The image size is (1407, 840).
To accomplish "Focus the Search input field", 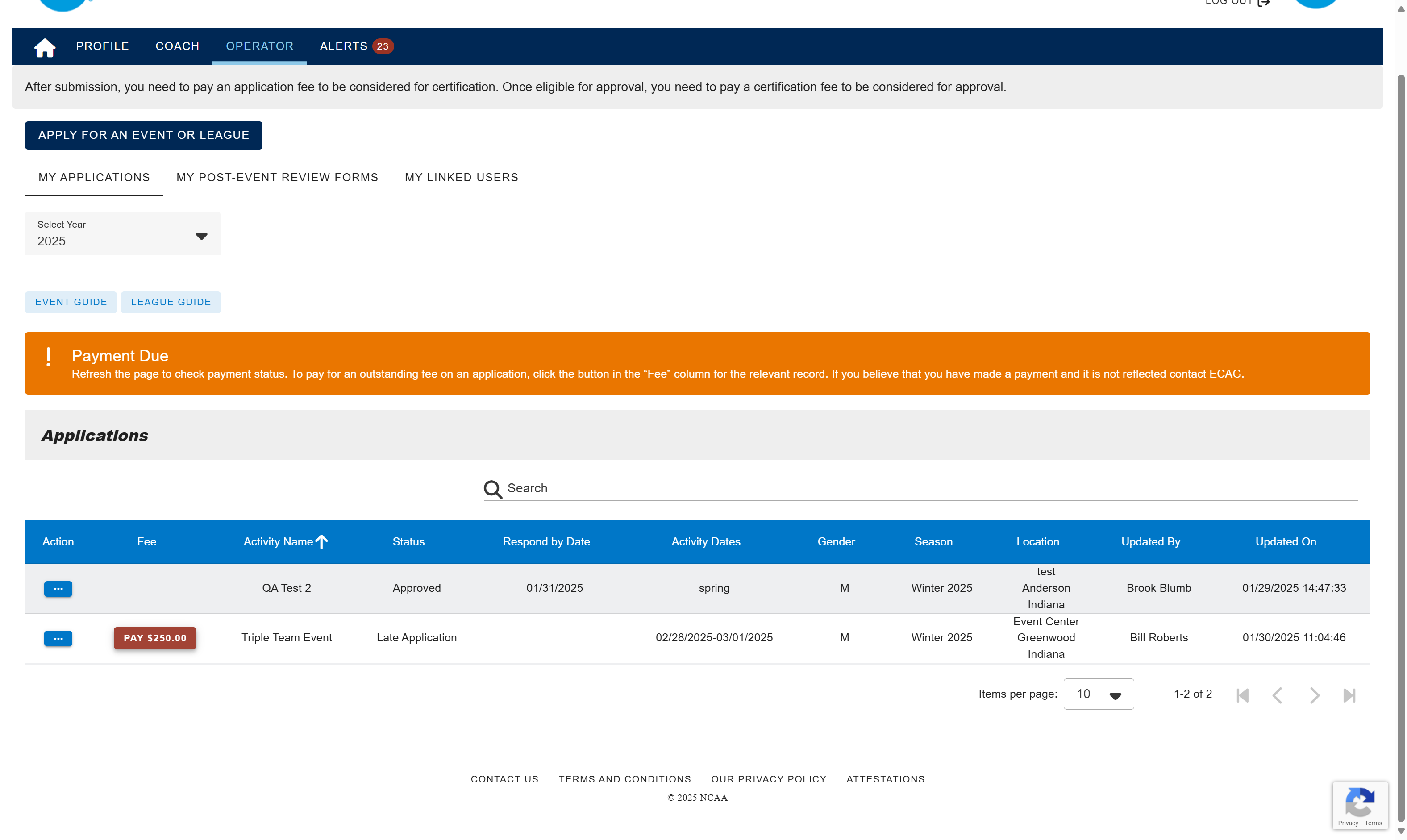I will pyautogui.click(x=932, y=488).
